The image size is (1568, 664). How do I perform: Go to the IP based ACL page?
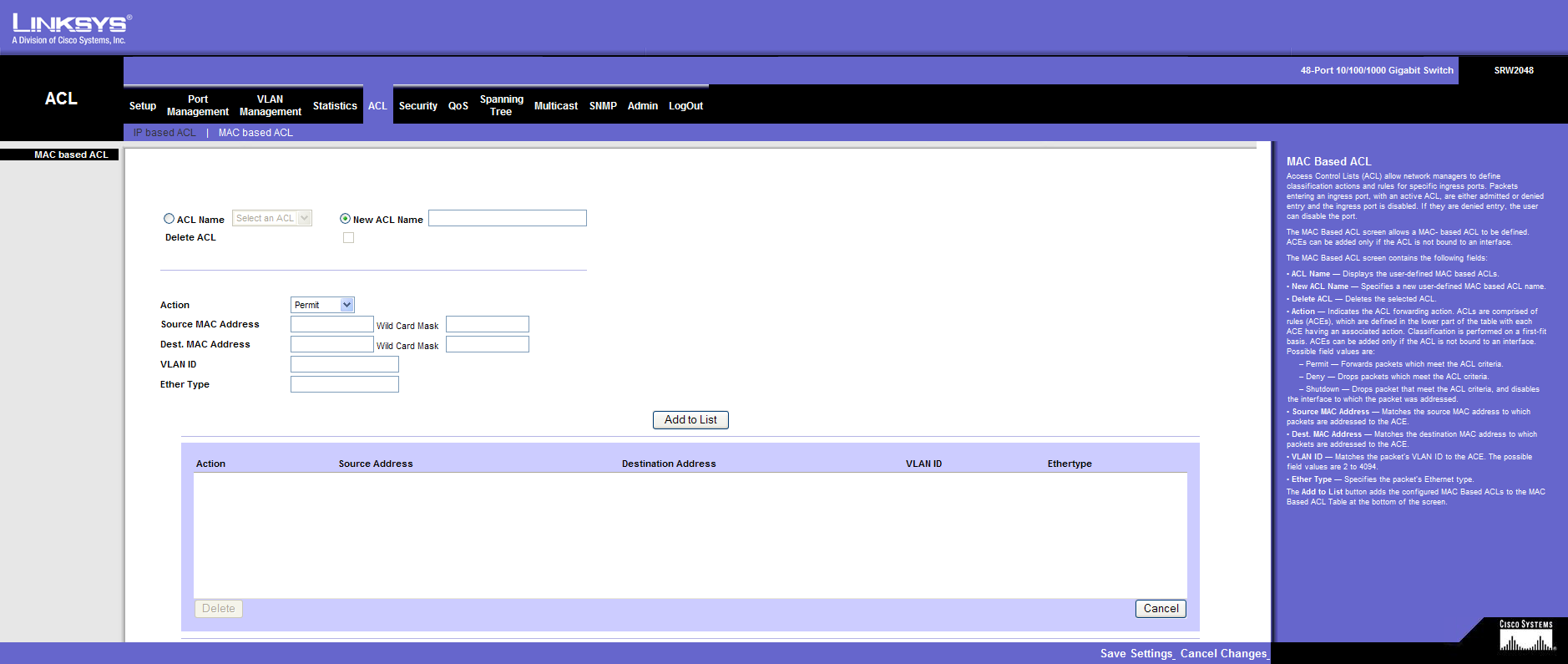click(x=164, y=133)
